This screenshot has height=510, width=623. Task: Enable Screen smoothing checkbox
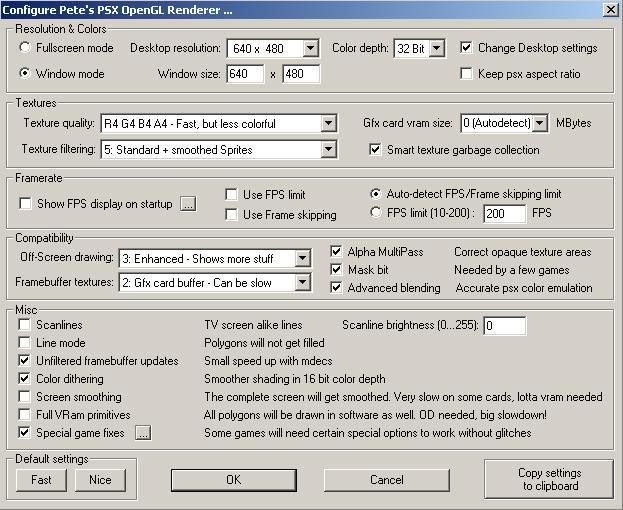(24, 396)
